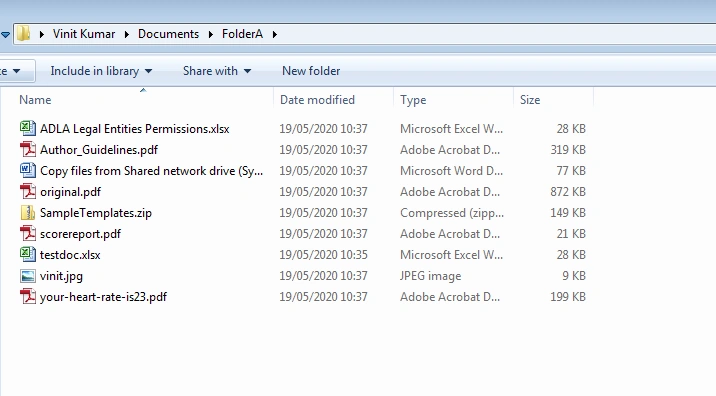
Task: Select scorereport.pdf file name
Action: coord(80,234)
